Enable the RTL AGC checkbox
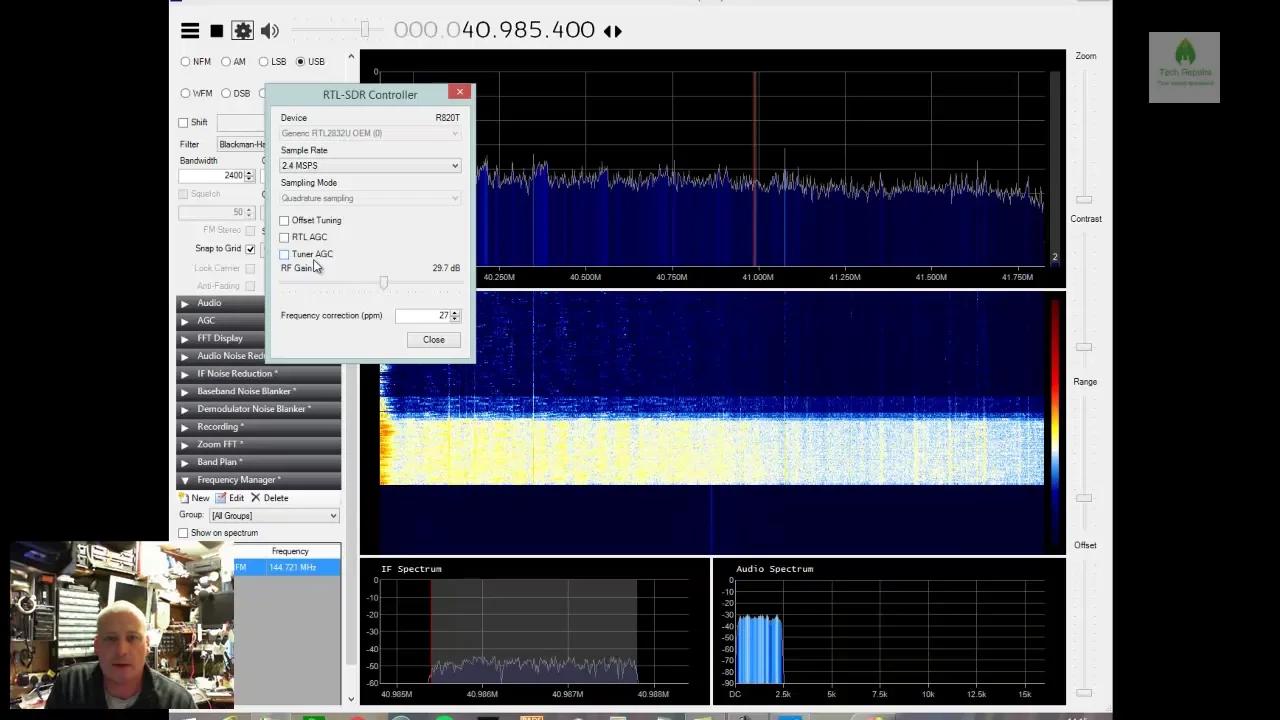The width and height of the screenshot is (1280, 720). click(285, 237)
